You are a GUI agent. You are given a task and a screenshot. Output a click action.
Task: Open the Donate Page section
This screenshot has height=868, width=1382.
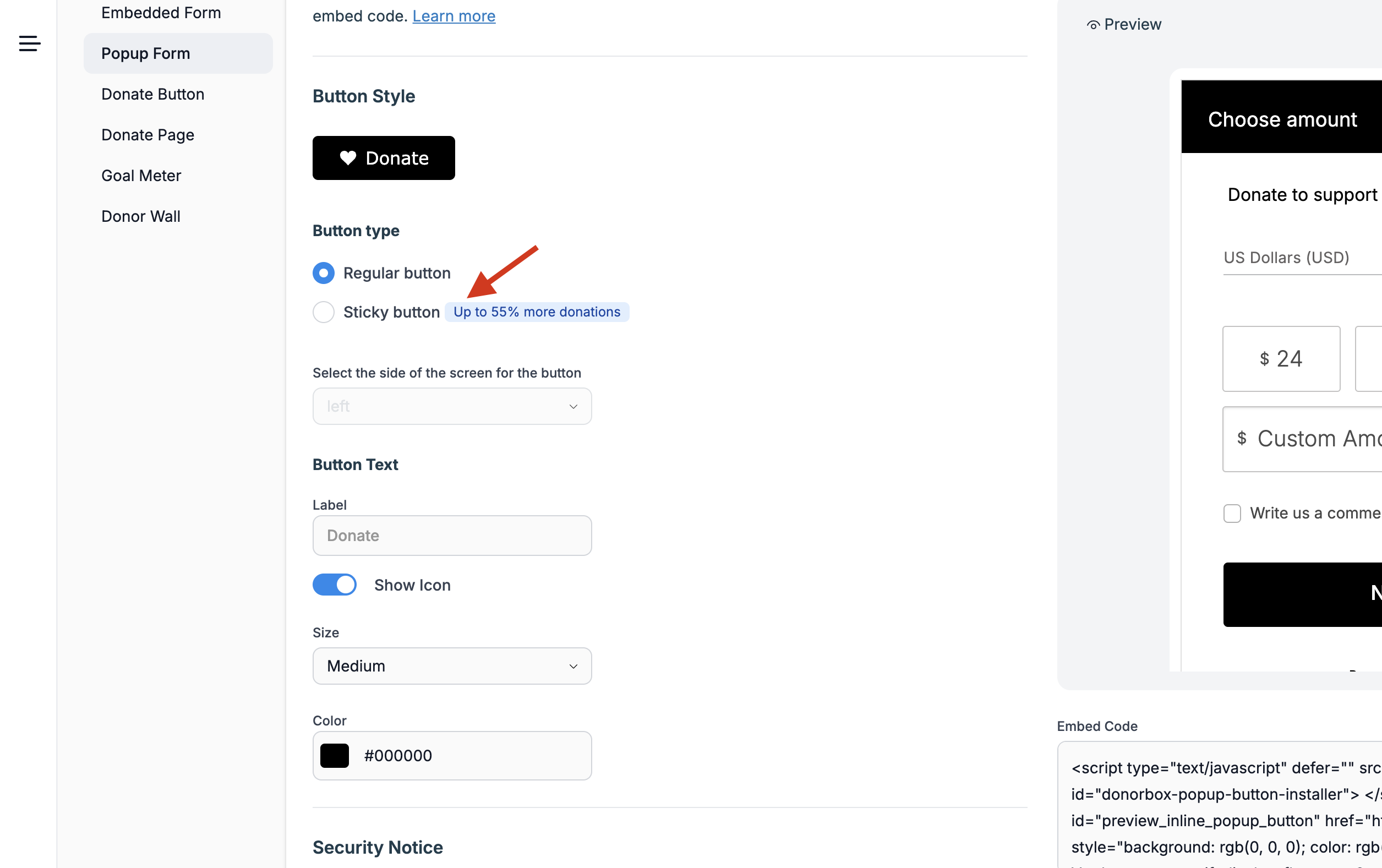[148, 135]
